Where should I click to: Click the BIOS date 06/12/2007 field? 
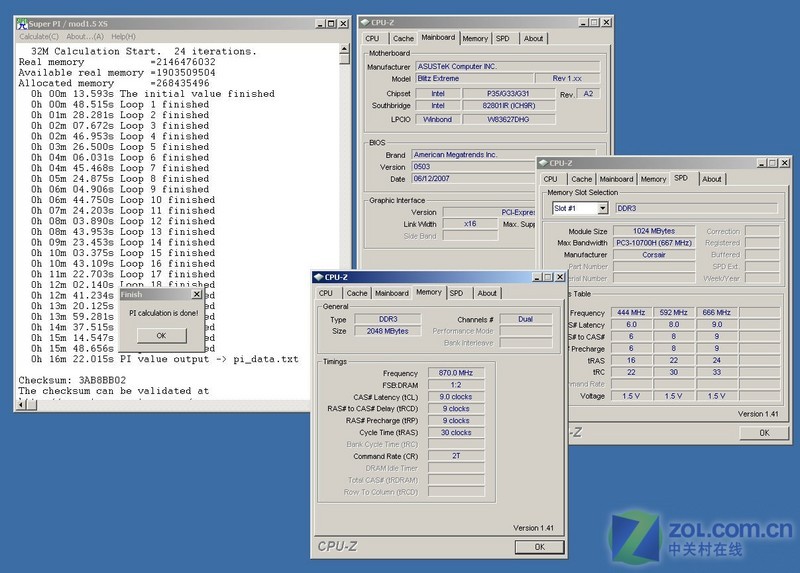coord(474,179)
